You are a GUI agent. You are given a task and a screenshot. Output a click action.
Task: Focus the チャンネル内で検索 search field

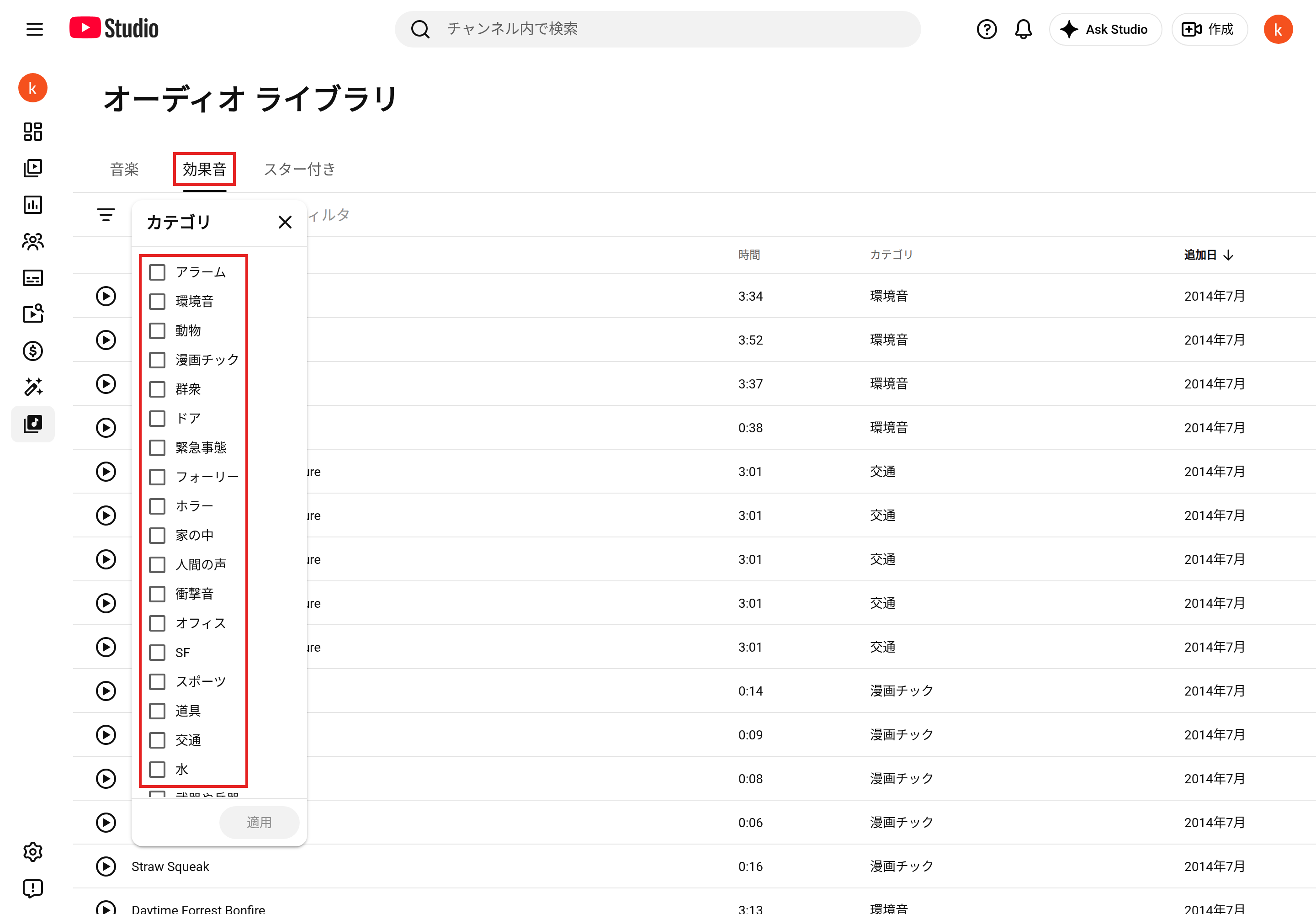tap(658, 29)
